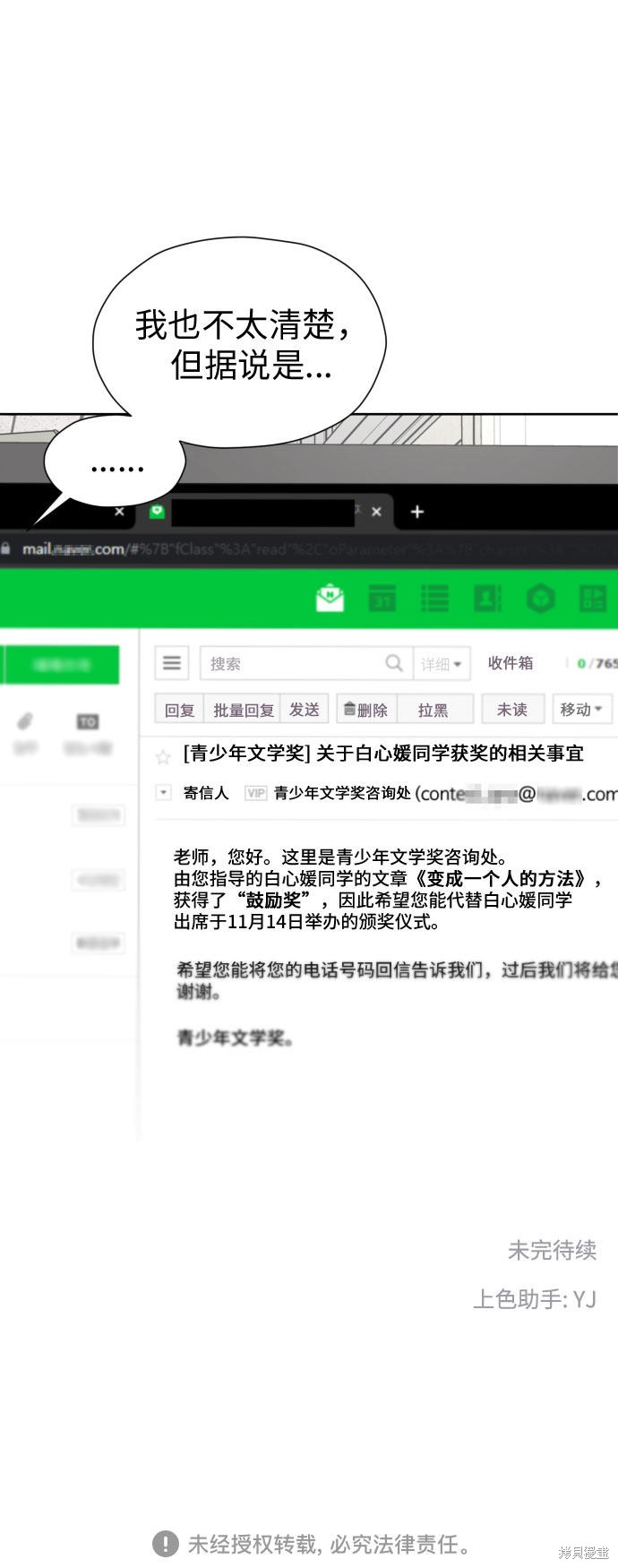Open the list/memo icon in green header
618x1568 pixels.
pos(434,598)
